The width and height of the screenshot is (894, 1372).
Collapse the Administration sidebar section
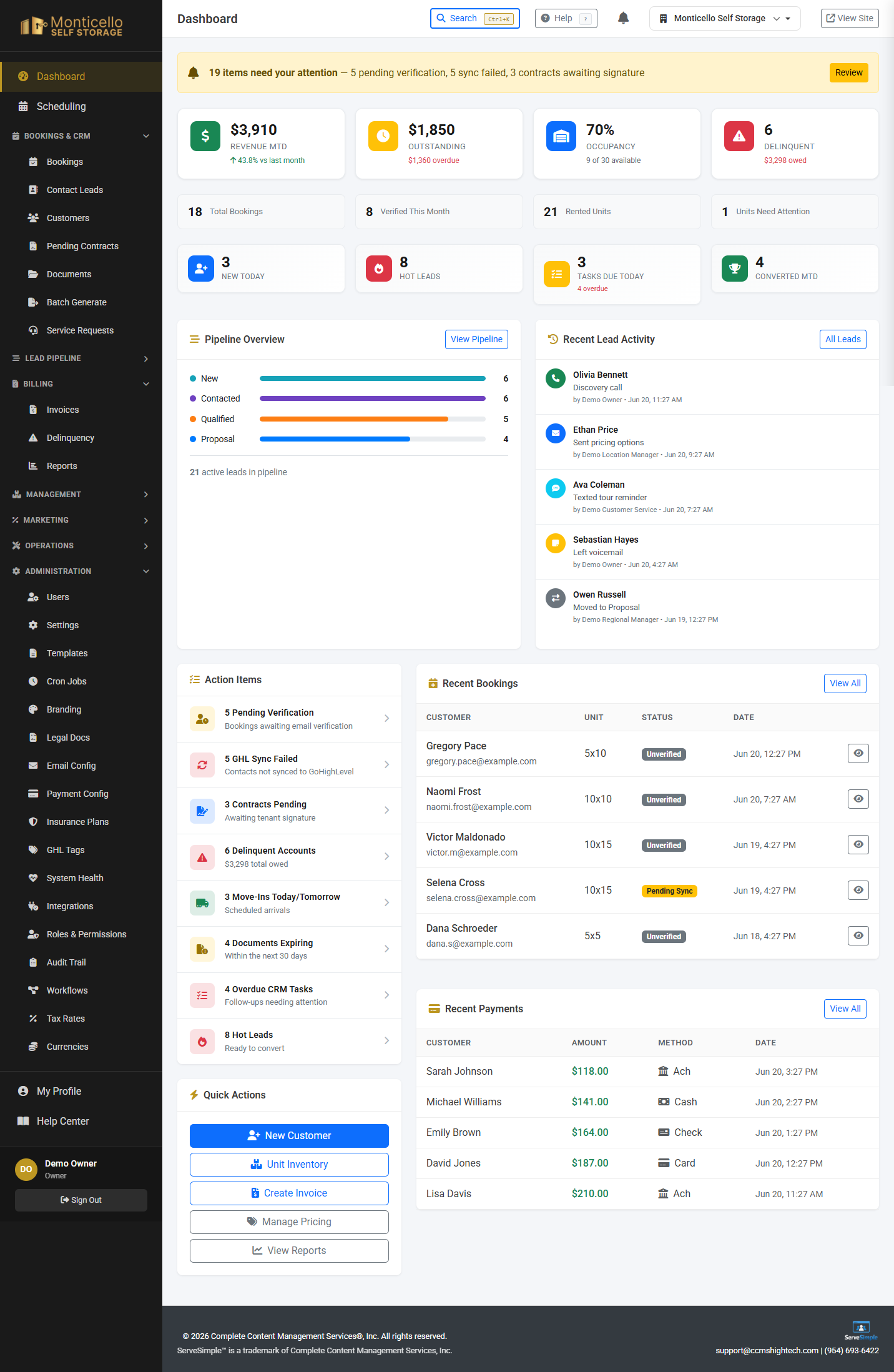coord(81,571)
